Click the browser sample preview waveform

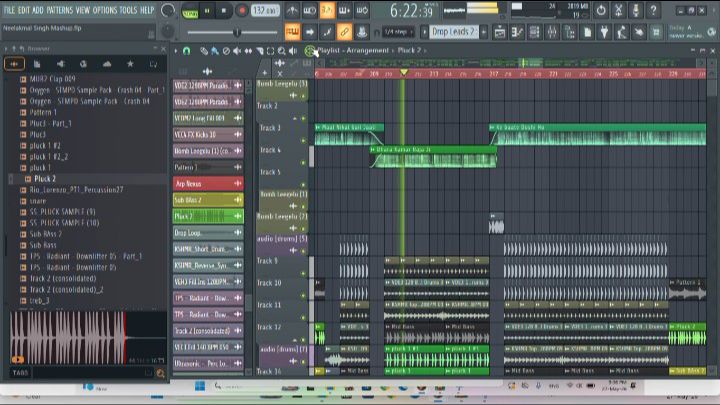(x=88, y=338)
